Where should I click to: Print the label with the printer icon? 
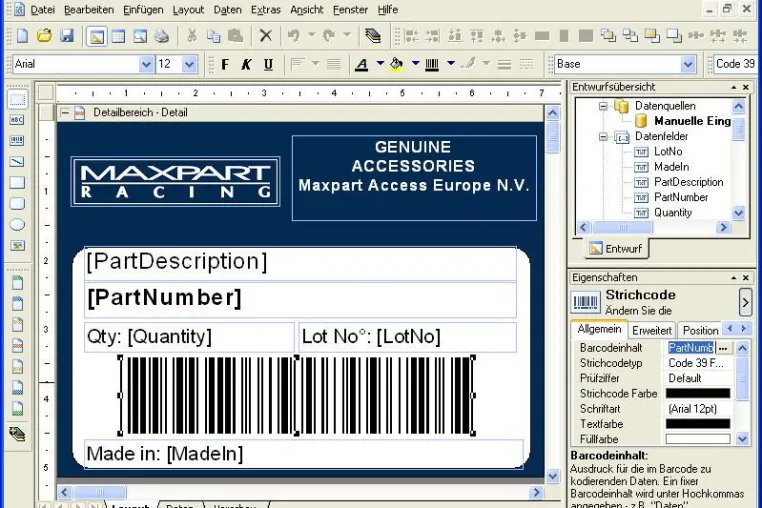[162, 36]
